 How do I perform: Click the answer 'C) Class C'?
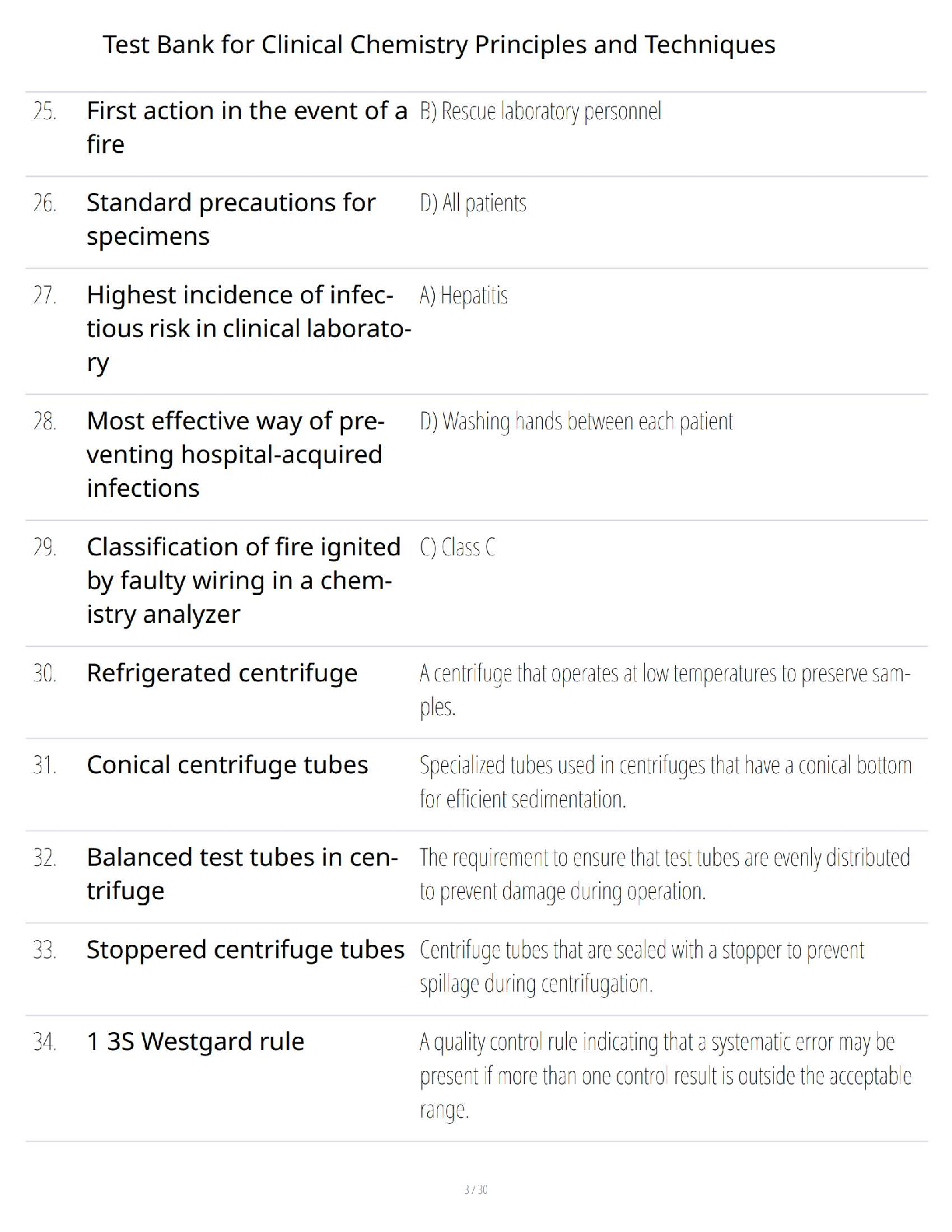coord(457,548)
